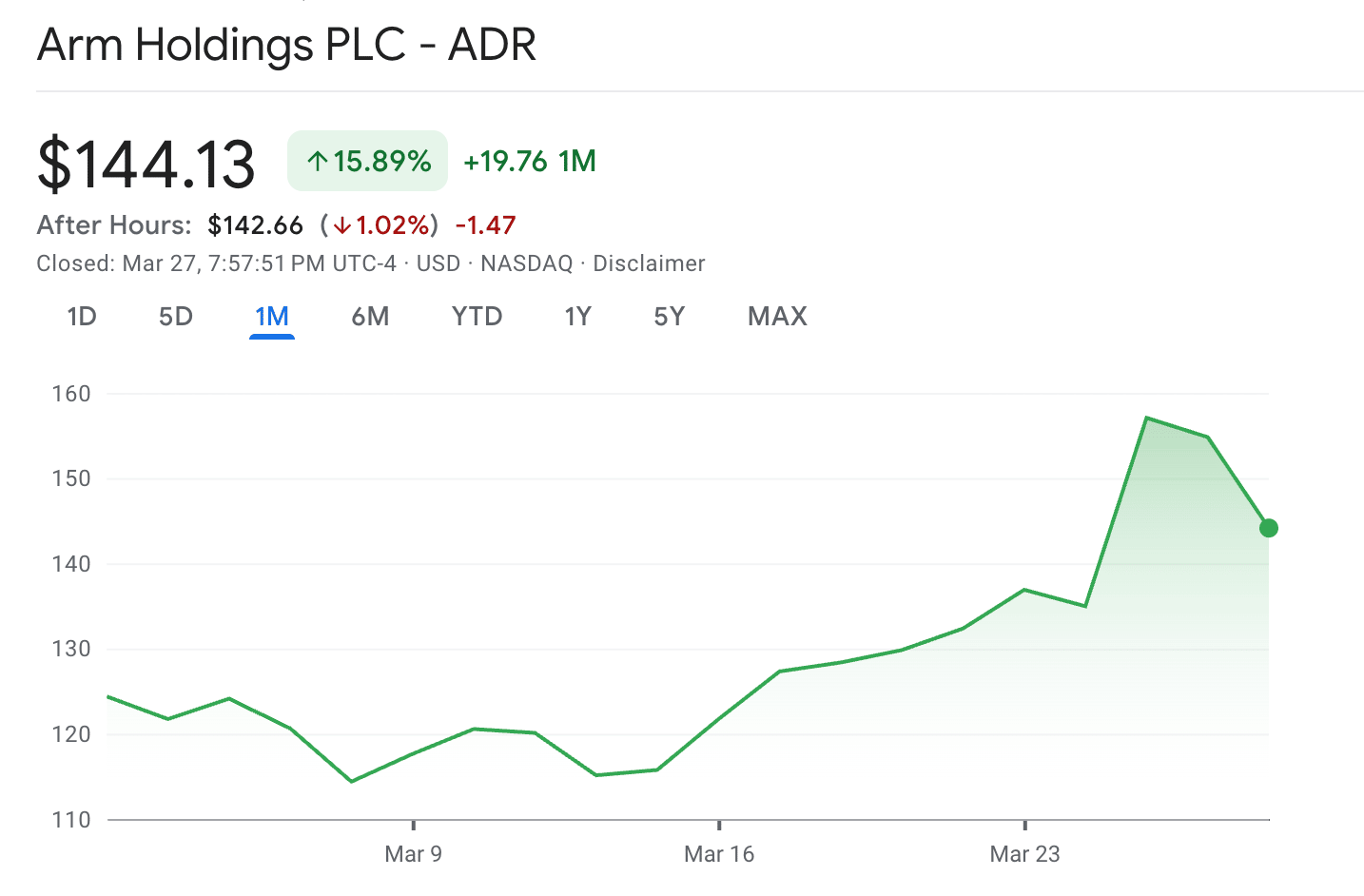Click the active 1M range tab
Screen dimensions: 1364x896
pos(272,317)
